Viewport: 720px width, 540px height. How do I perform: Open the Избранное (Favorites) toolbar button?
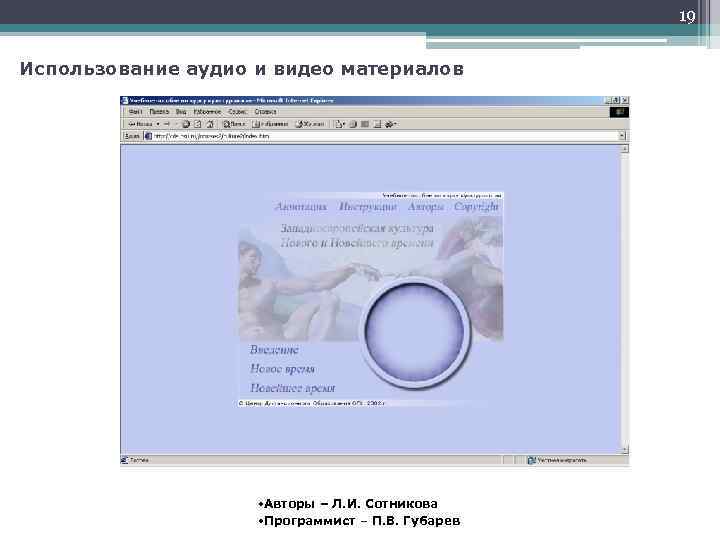[x=271, y=124]
